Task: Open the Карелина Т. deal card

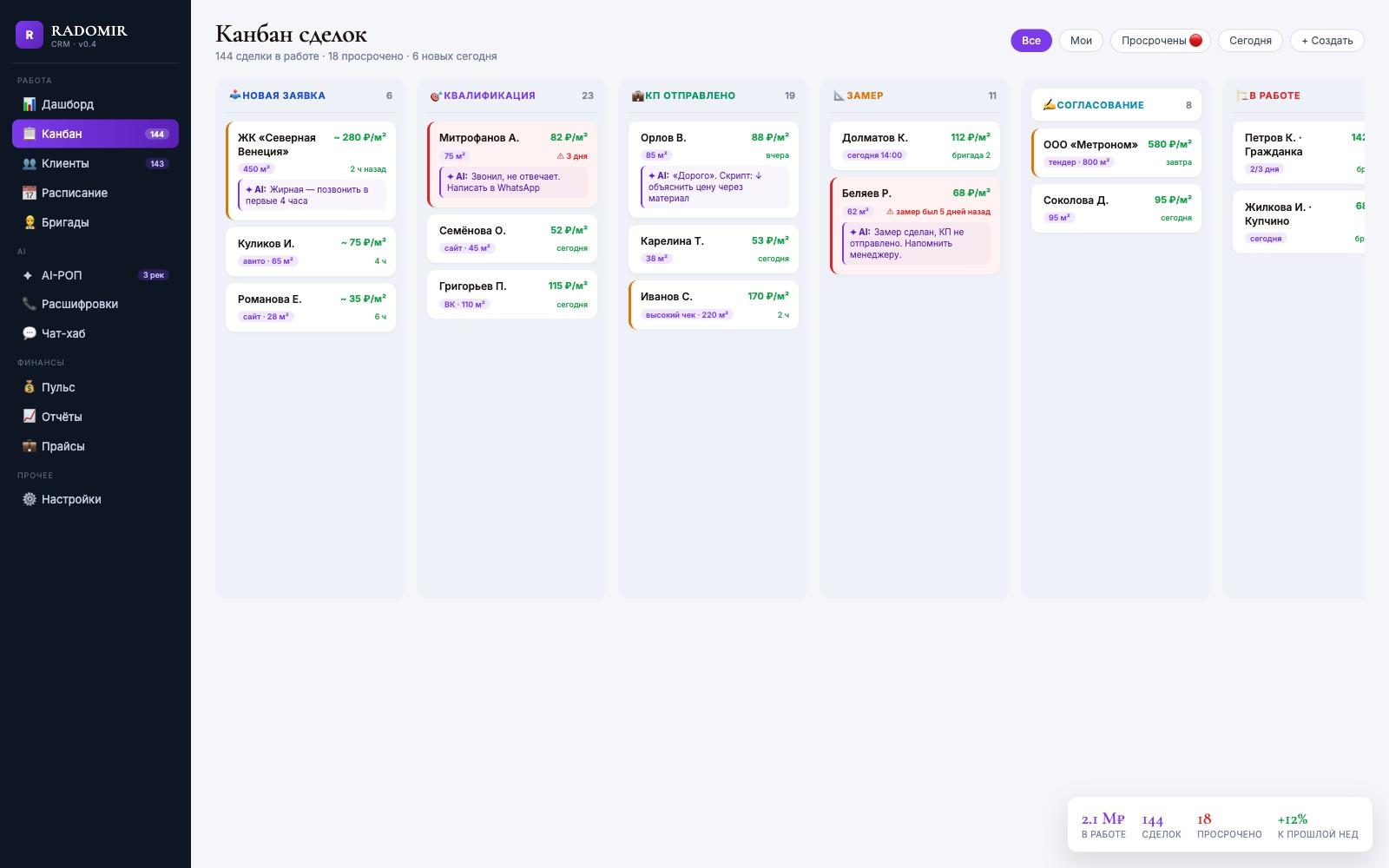Action: [714, 249]
